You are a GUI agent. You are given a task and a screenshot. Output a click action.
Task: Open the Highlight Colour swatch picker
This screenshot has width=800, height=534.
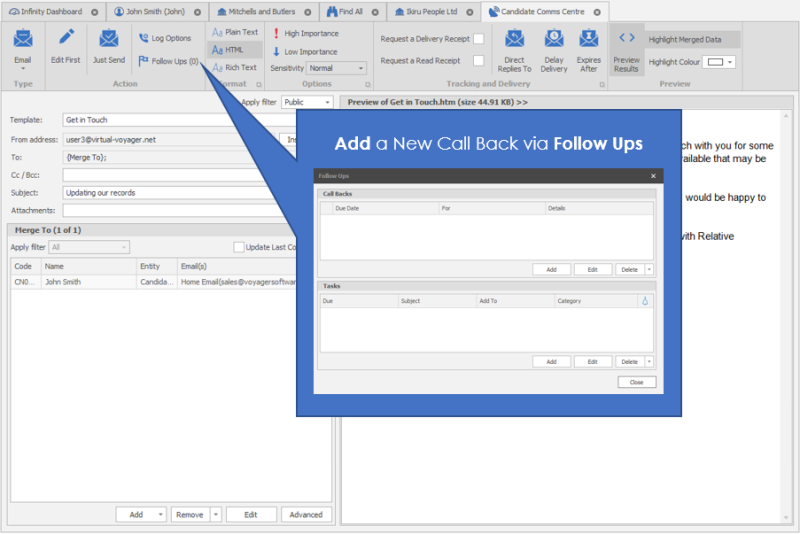pyautogui.click(x=720, y=62)
